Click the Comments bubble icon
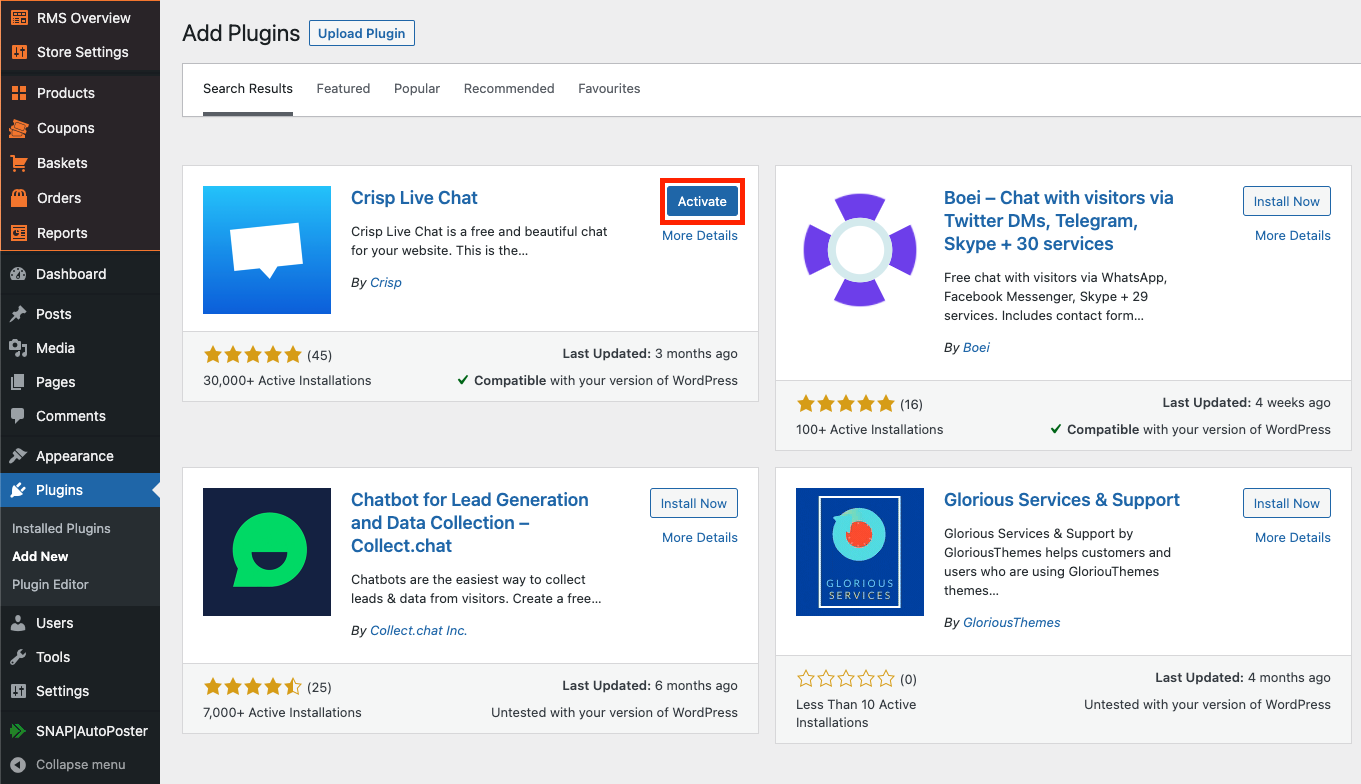1361x784 pixels. tap(18, 416)
